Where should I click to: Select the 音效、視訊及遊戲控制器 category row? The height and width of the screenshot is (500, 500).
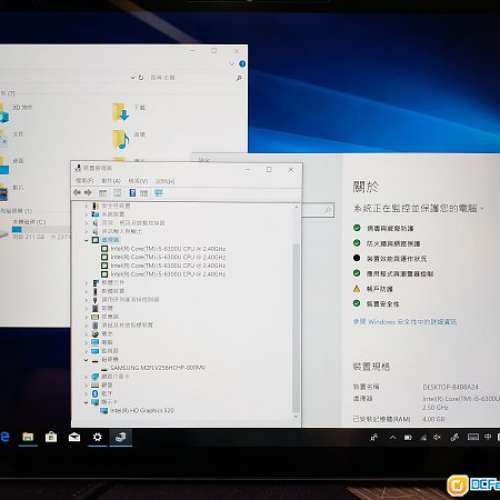click(x=133, y=223)
